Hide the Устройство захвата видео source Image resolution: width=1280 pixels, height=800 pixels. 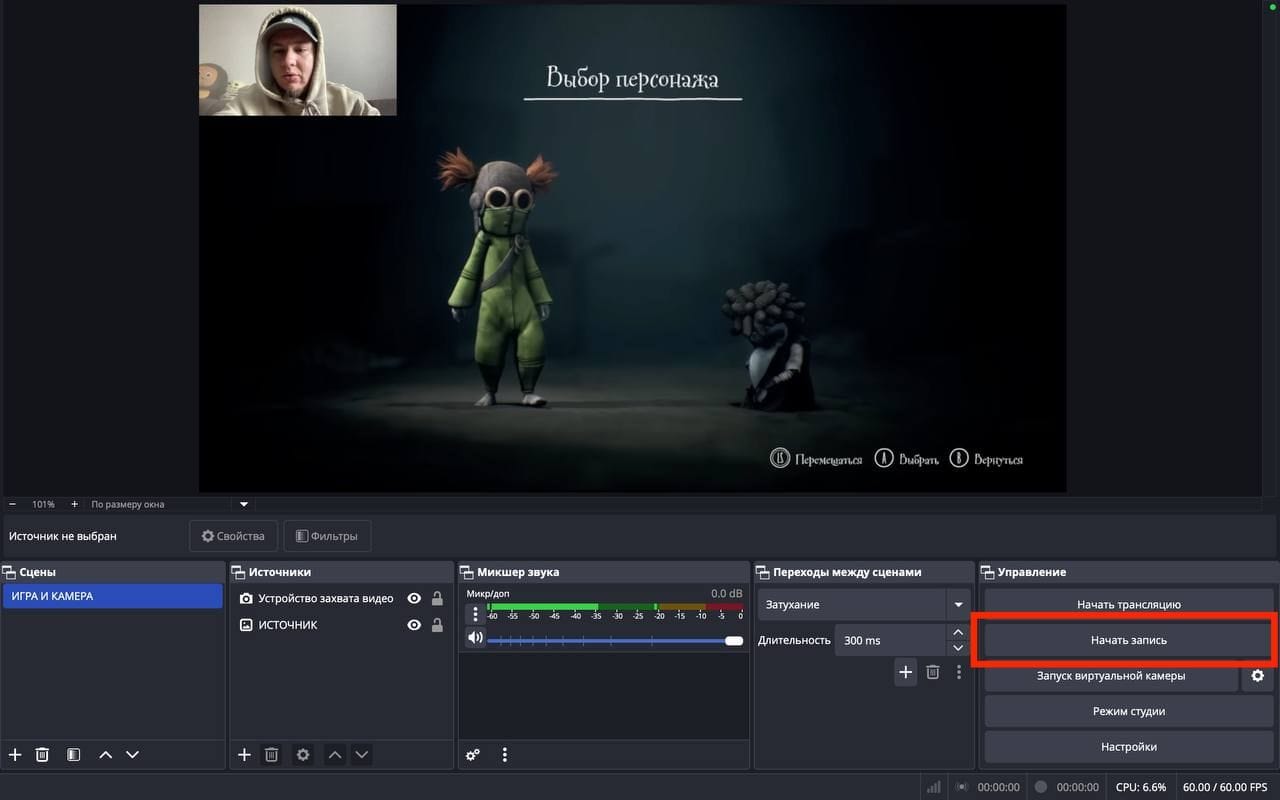pyautogui.click(x=413, y=598)
